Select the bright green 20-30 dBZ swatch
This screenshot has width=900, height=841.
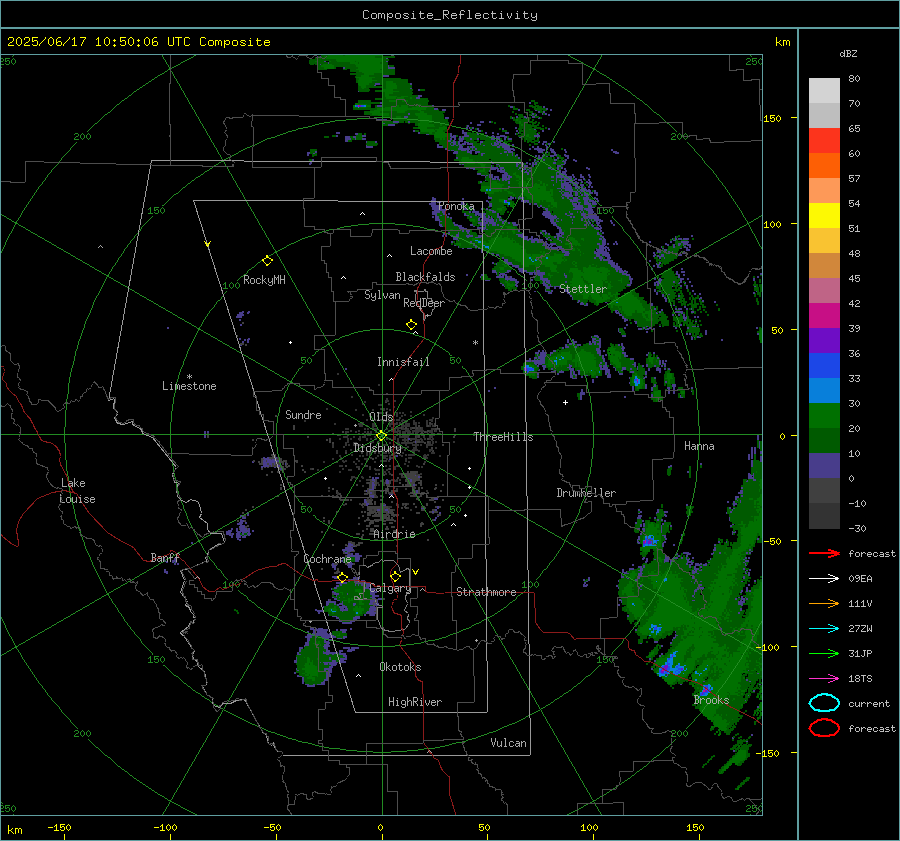pyautogui.click(x=824, y=416)
